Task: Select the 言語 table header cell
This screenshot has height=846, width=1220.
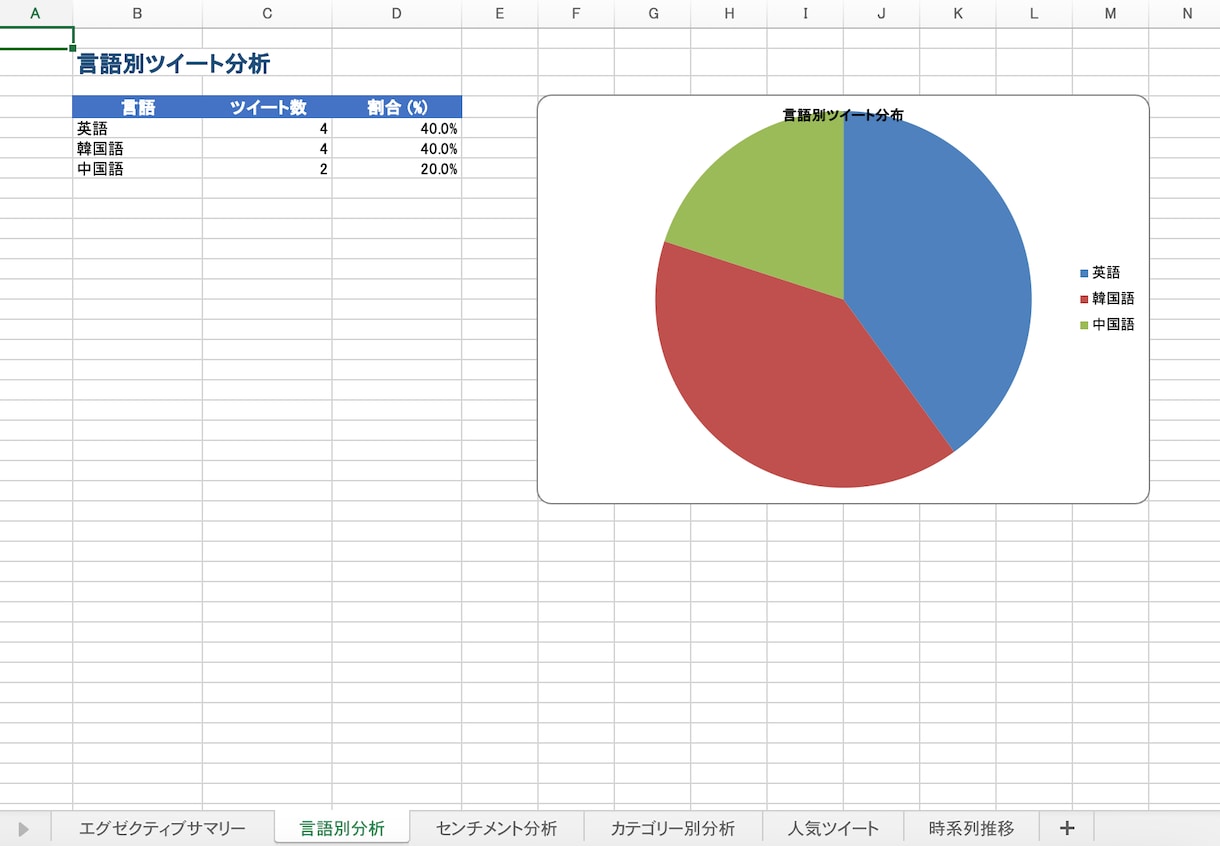Action: 137,107
